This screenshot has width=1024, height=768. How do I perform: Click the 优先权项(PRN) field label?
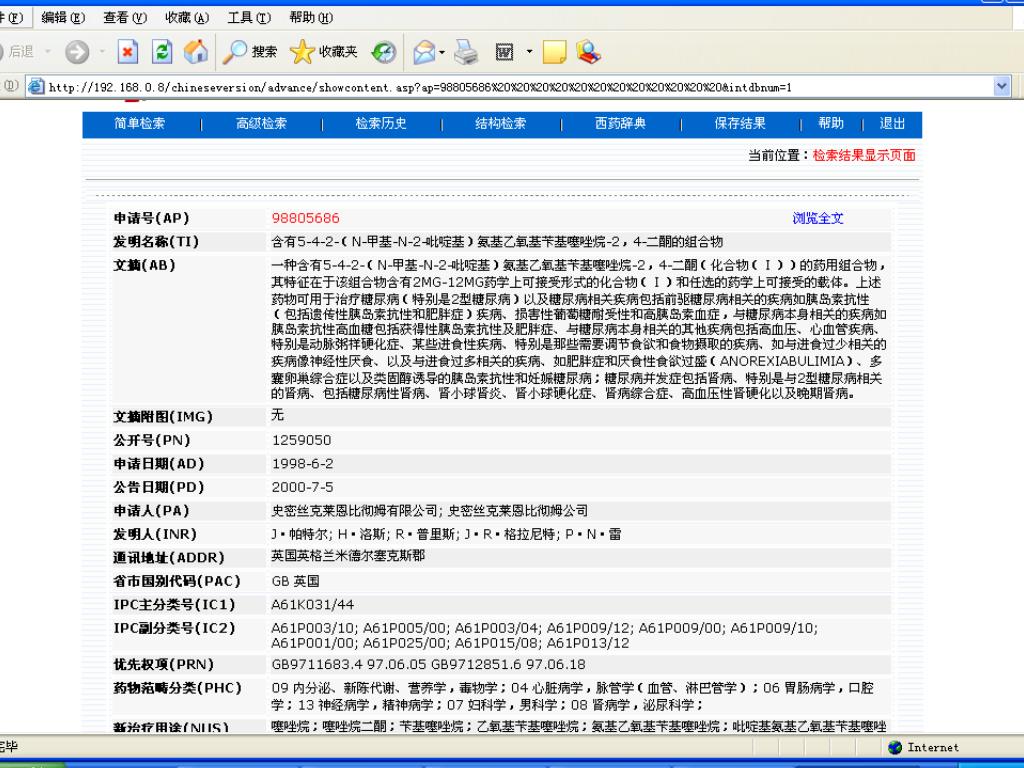tap(164, 665)
